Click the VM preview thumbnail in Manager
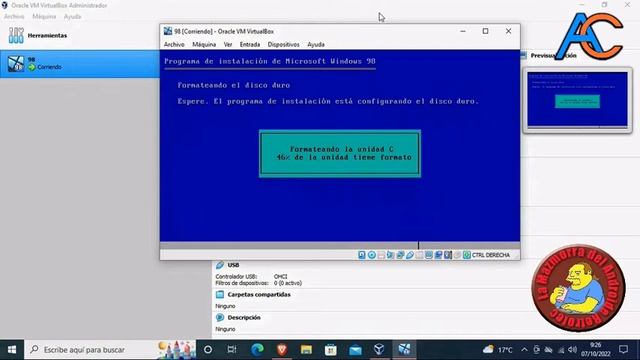This screenshot has height=360, width=640. coord(577,100)
